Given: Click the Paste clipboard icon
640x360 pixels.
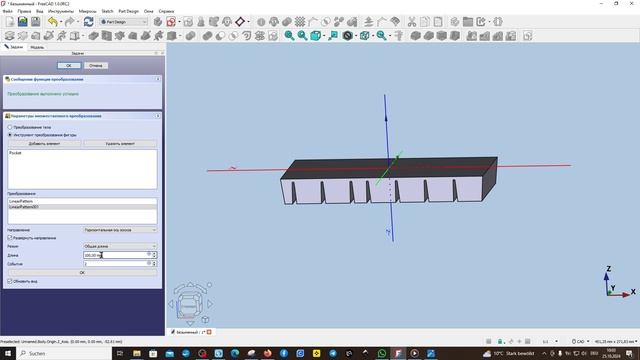Looking at the screenshot, I should coord(438,22).
